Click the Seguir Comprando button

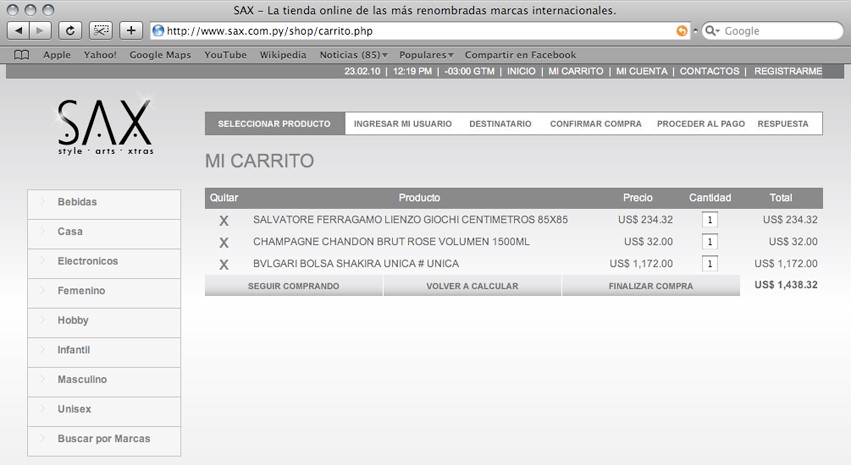tap(294, 286)
